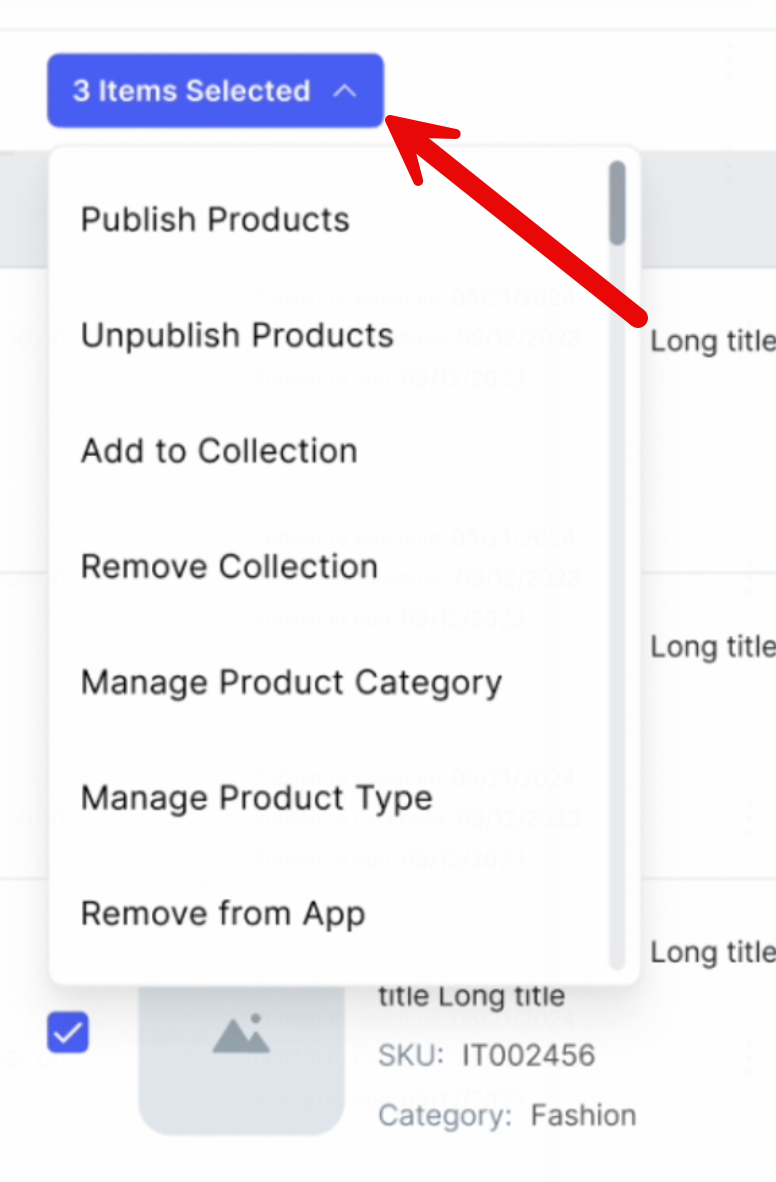Uncheck the checked product row checkbox
The width and height of the screenshot is (776, 1182).
tap(68, 1033)
